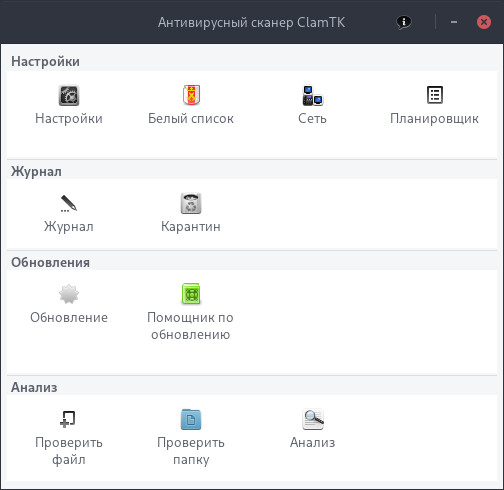Open the Сеть network computers icon
This screenshot has width=504, height=490.
pos(313,96)
